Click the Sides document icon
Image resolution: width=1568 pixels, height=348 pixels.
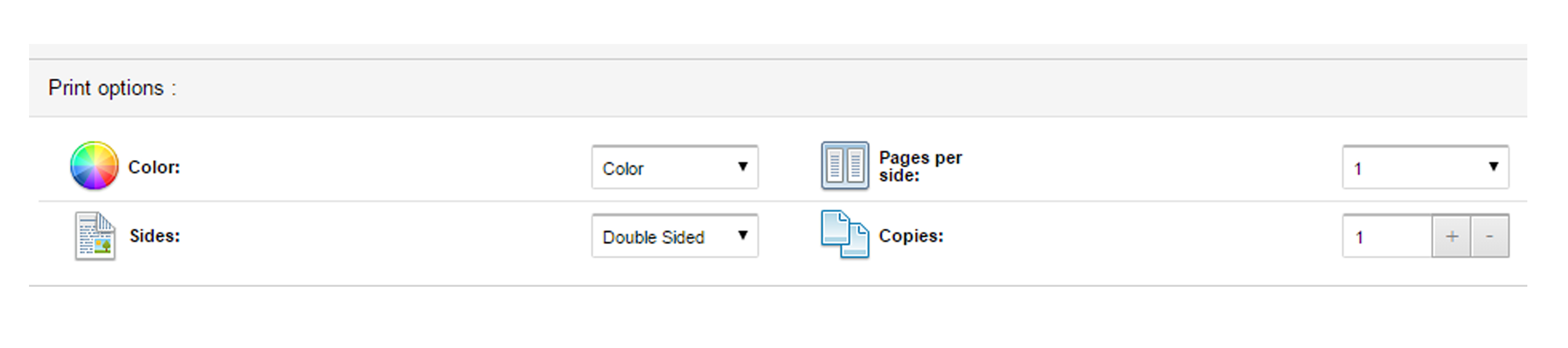point(95,236)
